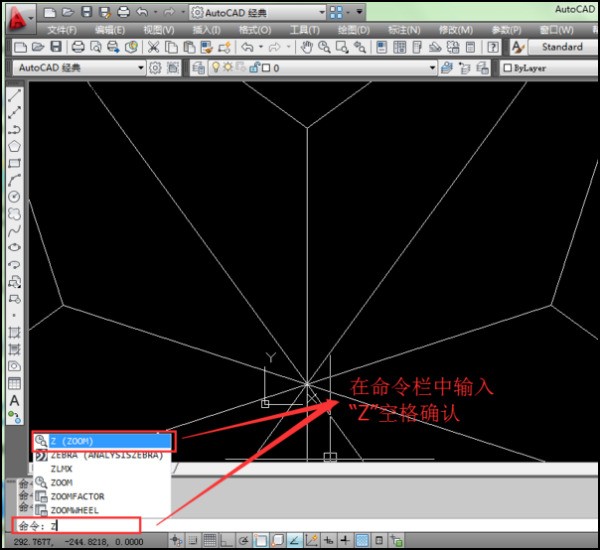Click the Table tool in draw toolbar
The image size is (600, 550).
click(x=14, y=383)
